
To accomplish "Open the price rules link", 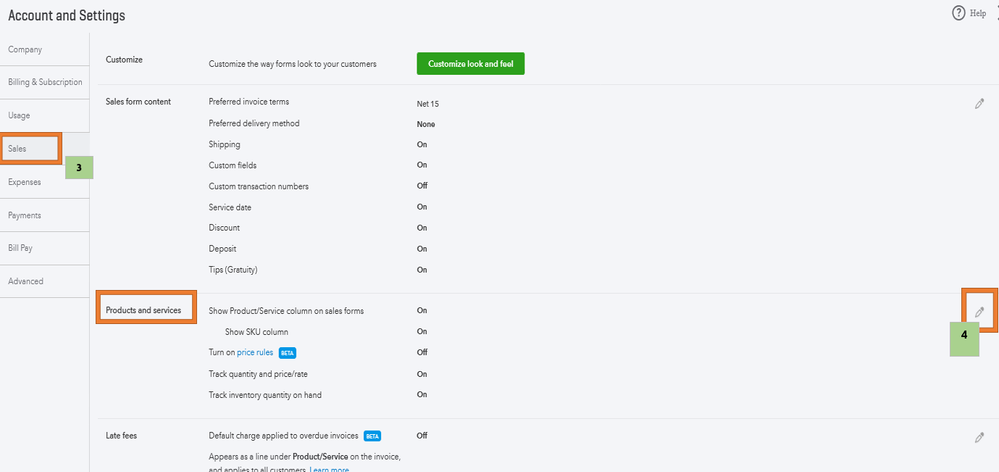I will [255, 352].
